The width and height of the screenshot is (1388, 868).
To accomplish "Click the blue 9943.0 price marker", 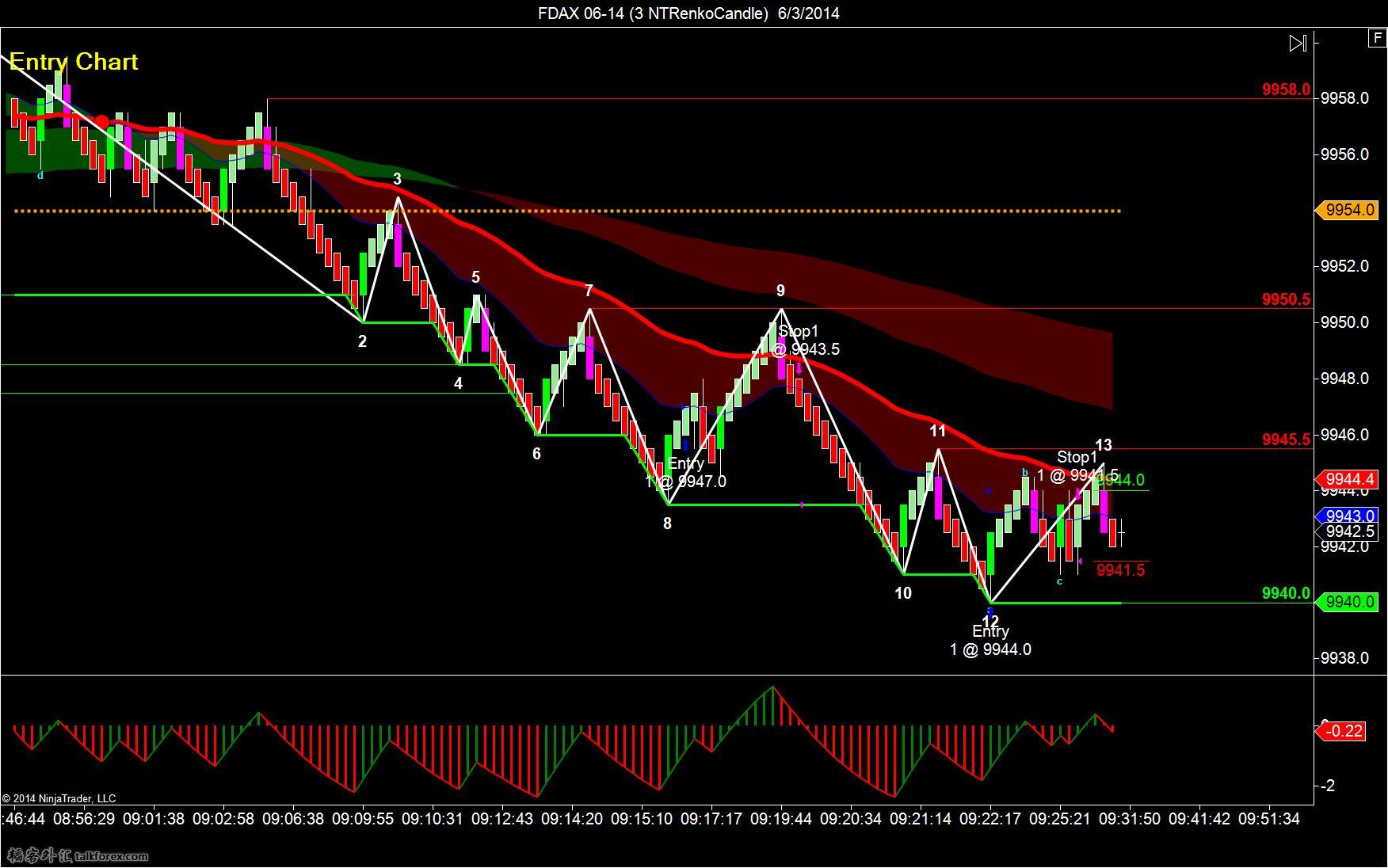I will point(1348,516).
